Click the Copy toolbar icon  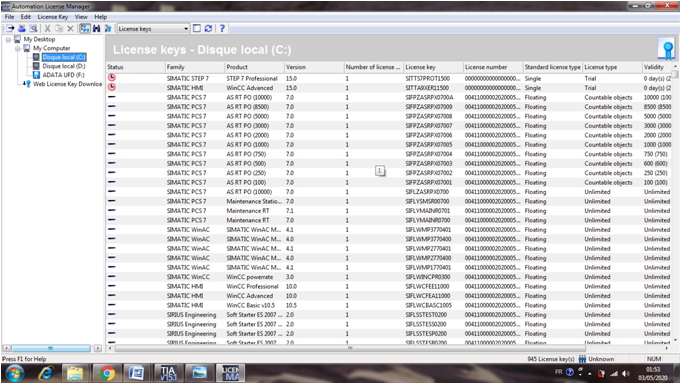pos(59,28)
